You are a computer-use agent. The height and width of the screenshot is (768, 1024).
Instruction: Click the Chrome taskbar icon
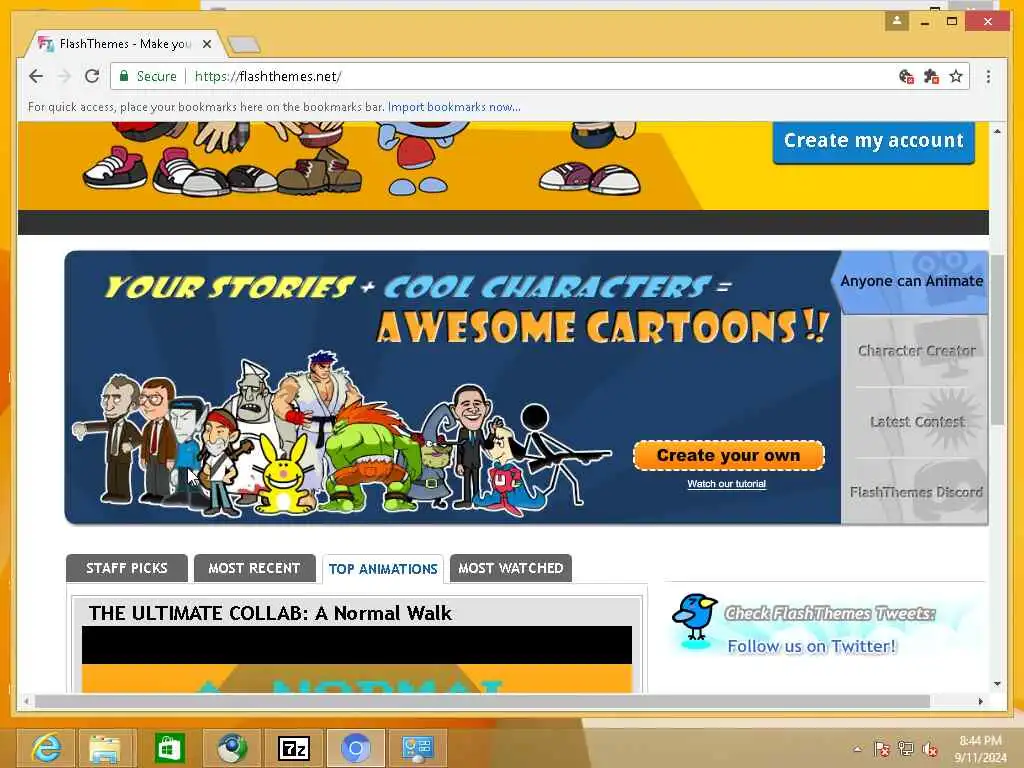pyautogui.click(x=356, y=748)
